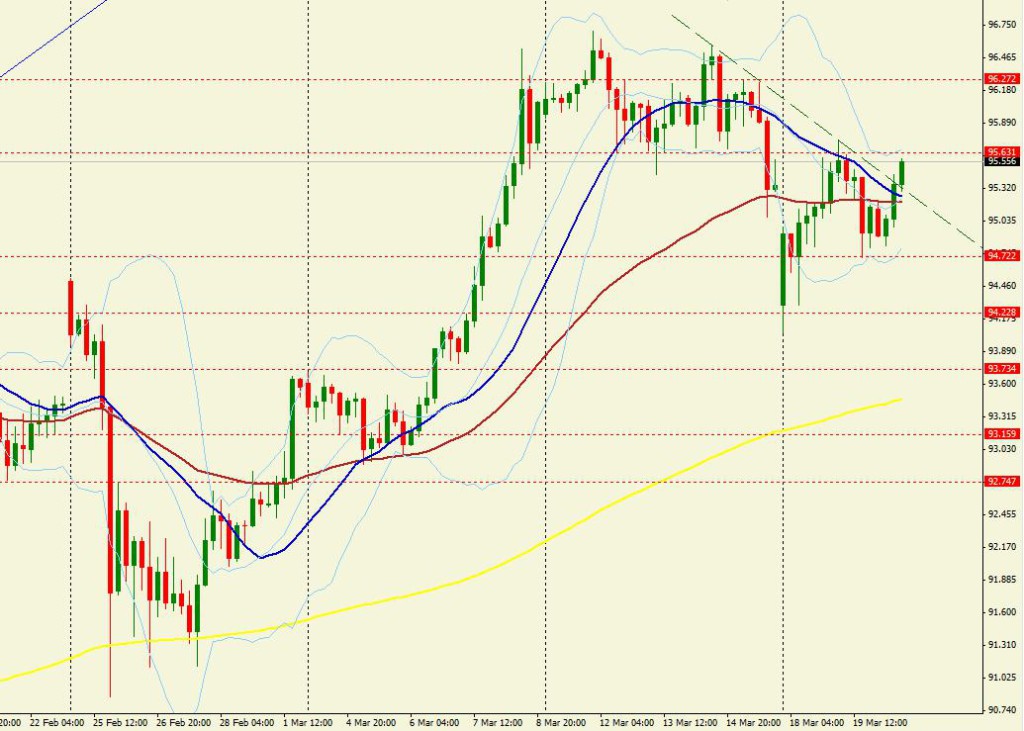Select the 92.747 red price level label

(1001, 481)
